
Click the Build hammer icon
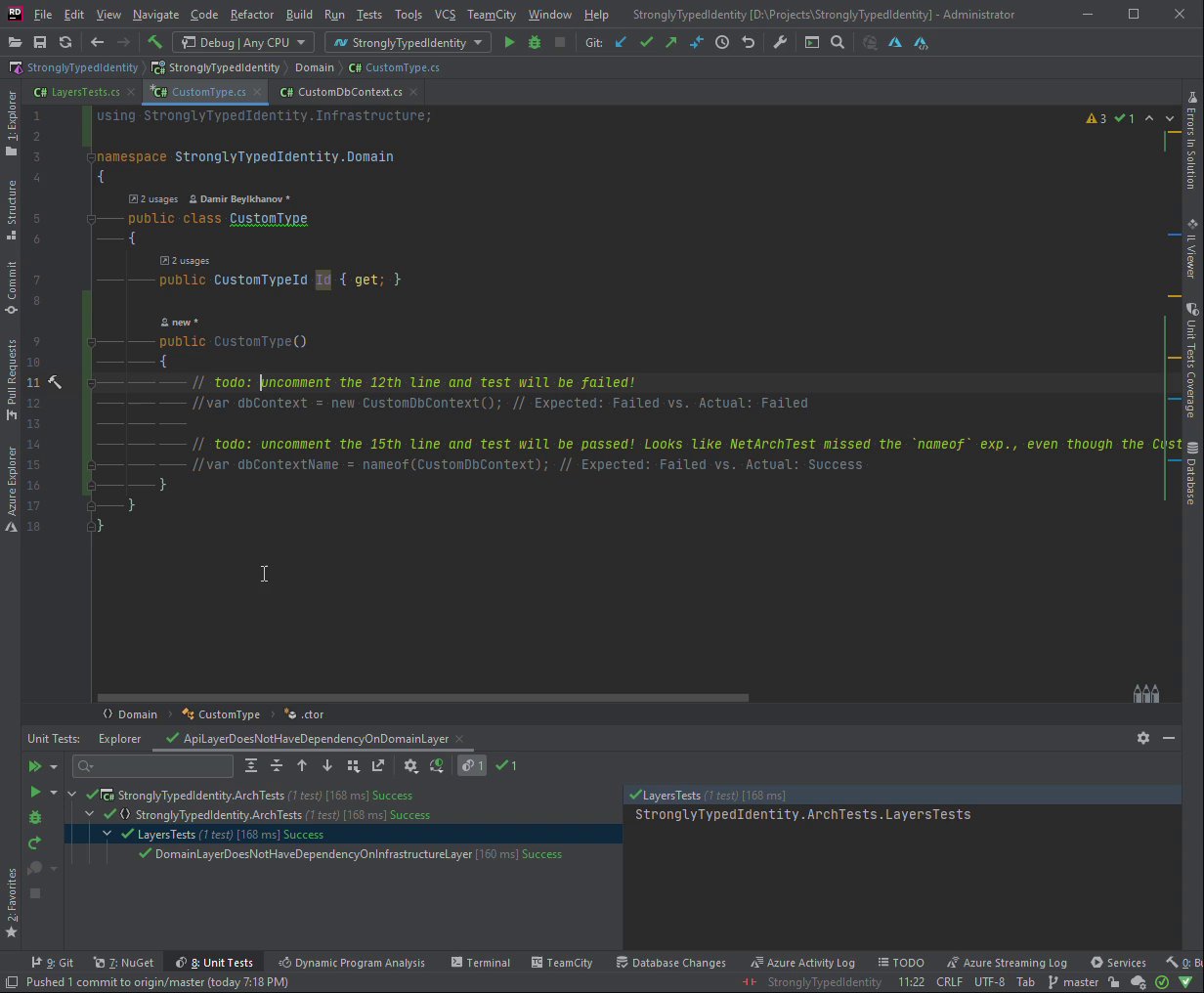[154, 42]
